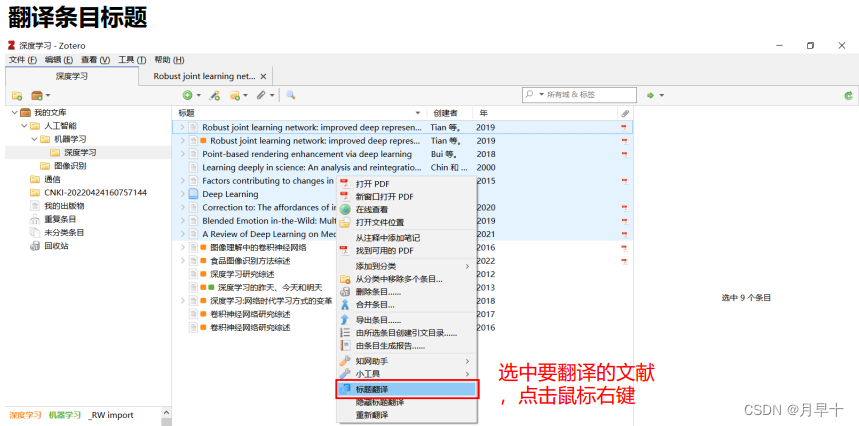Choose 新窗口打开 PDF
The height and width of the screenshot is (426, 859).
(x=406, y=197)
